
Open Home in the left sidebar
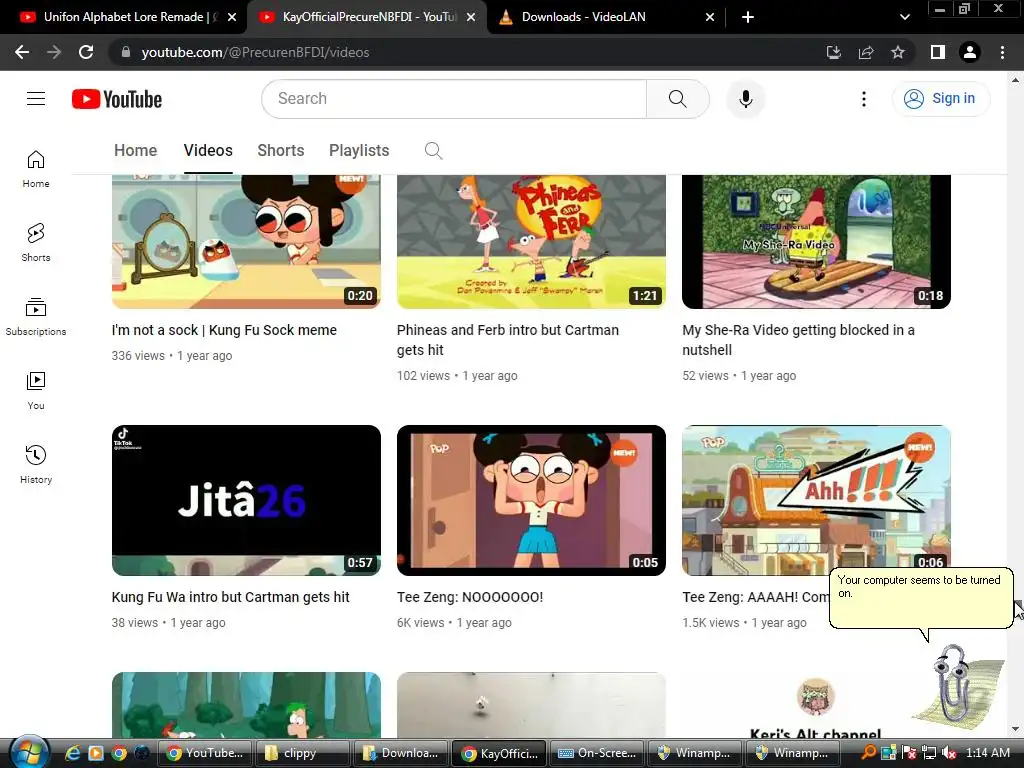(x=36, y=169)
